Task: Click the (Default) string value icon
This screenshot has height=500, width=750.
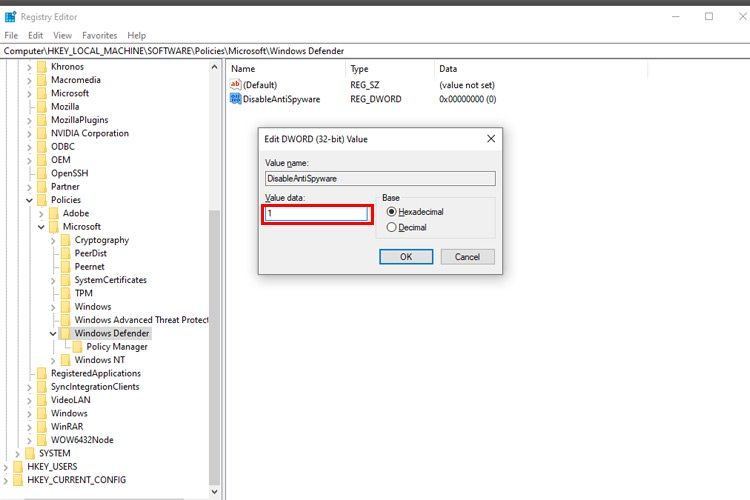Action: click(236, 85)
